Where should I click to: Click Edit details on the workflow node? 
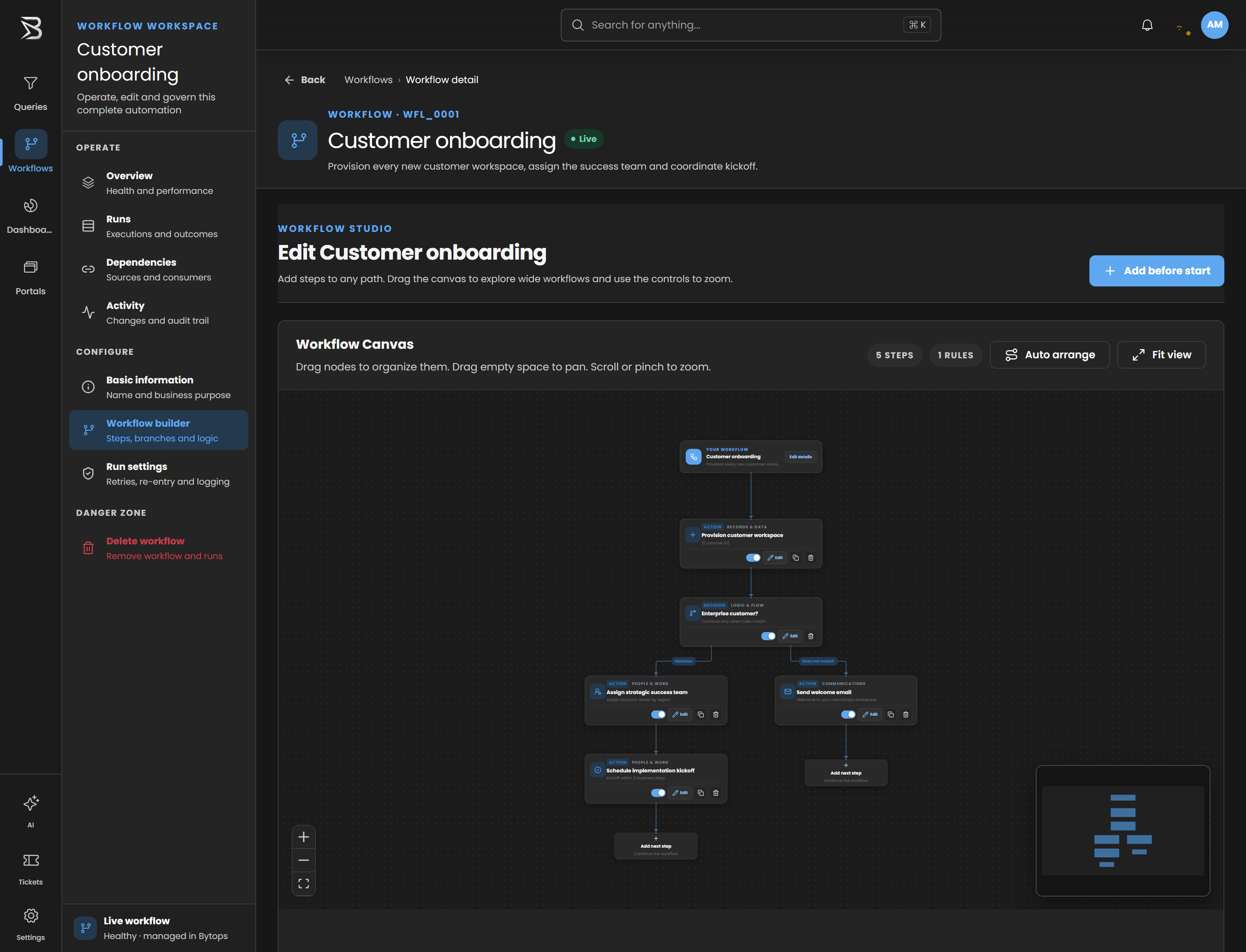800,457
